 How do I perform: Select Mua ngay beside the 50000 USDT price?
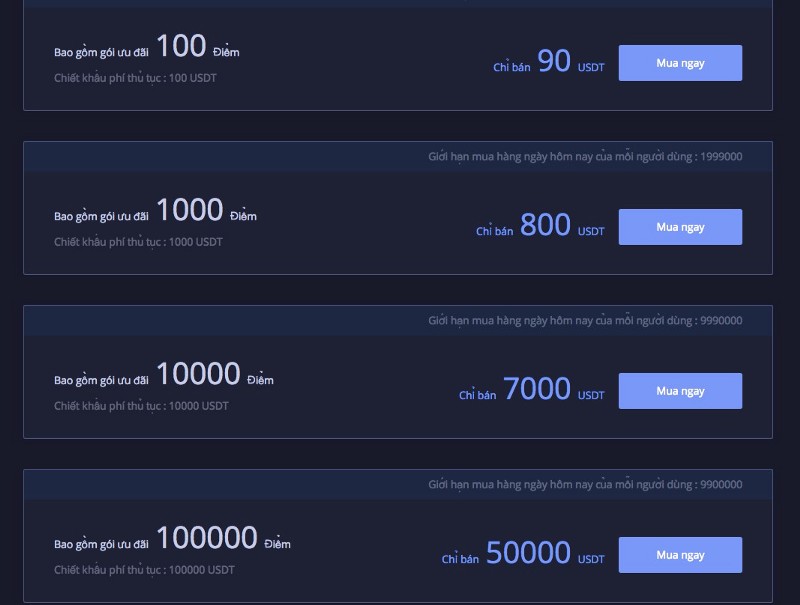[680, 555]
